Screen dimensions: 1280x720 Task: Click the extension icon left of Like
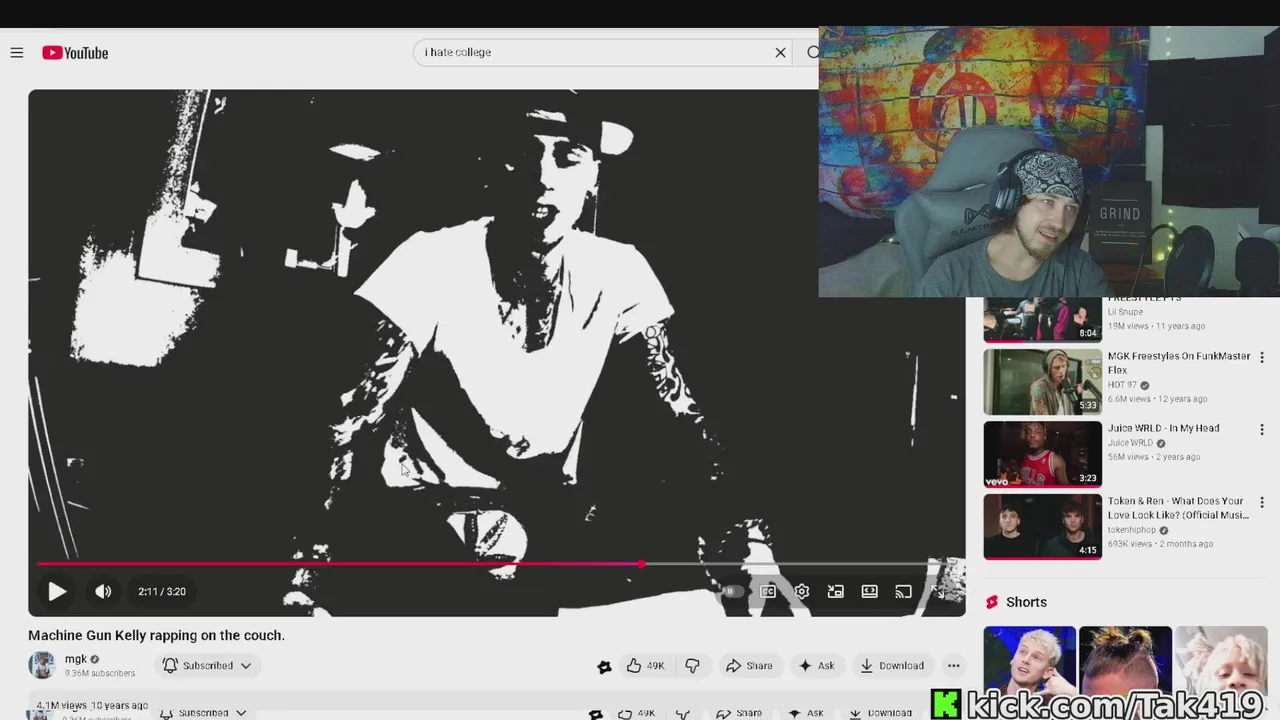click(x=604, y=667)
